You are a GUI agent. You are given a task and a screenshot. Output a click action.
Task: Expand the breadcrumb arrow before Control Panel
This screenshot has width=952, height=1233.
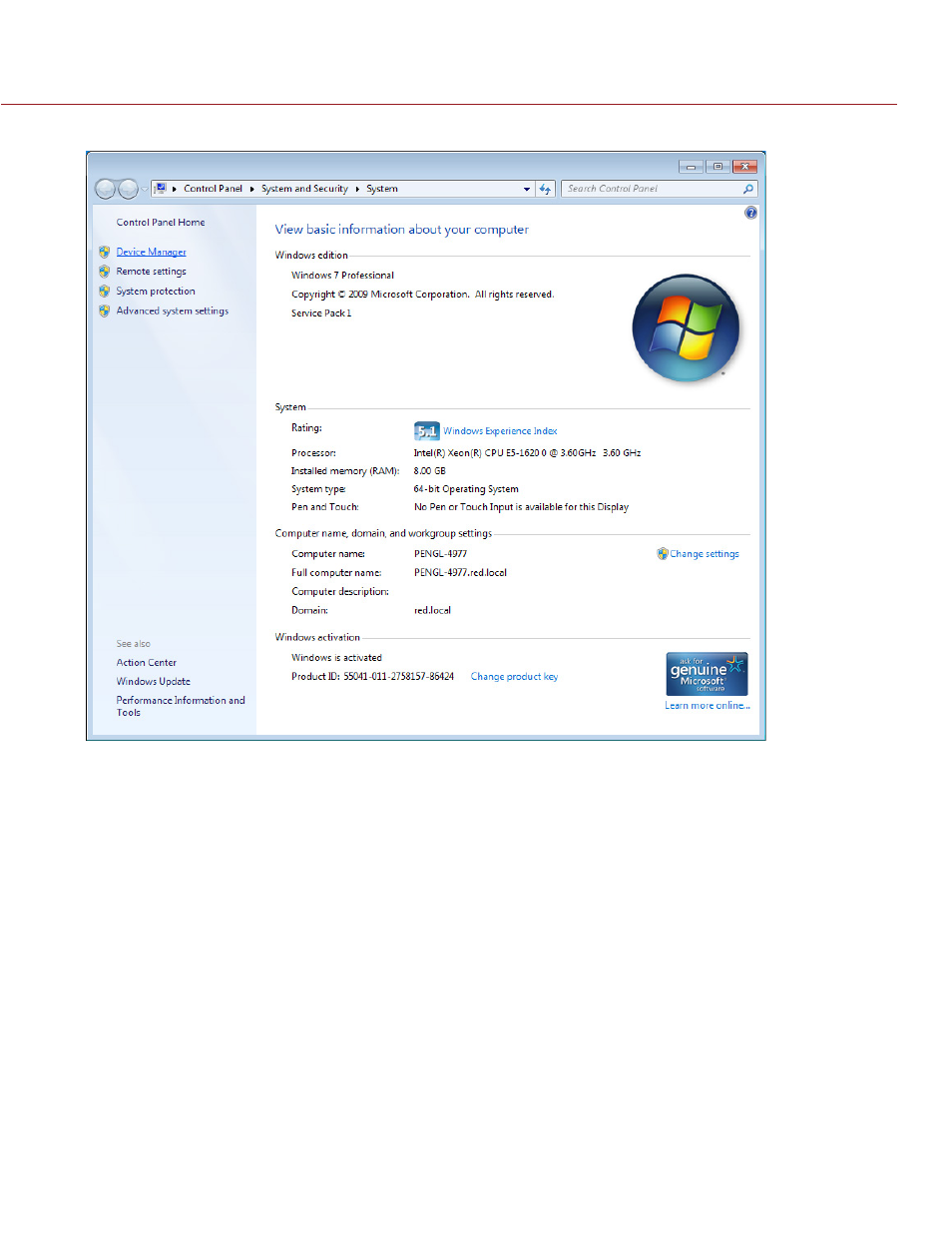(175, 189)
